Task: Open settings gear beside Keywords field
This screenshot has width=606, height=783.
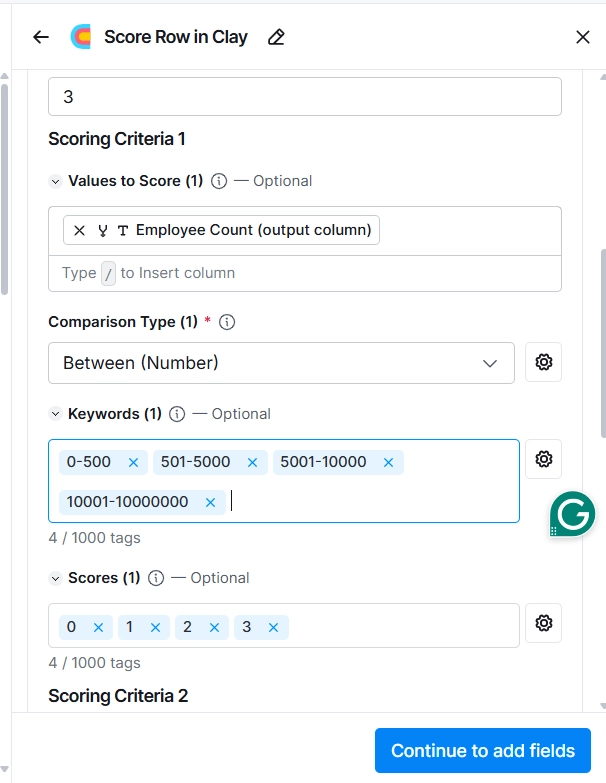Action: pyautogui.click(x=544, y=459)
